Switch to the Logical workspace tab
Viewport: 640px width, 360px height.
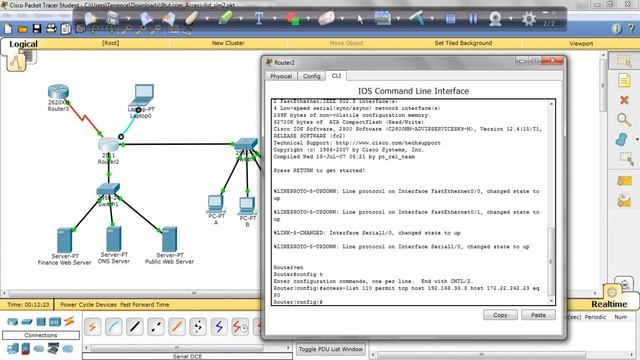(x=23, y=44)
